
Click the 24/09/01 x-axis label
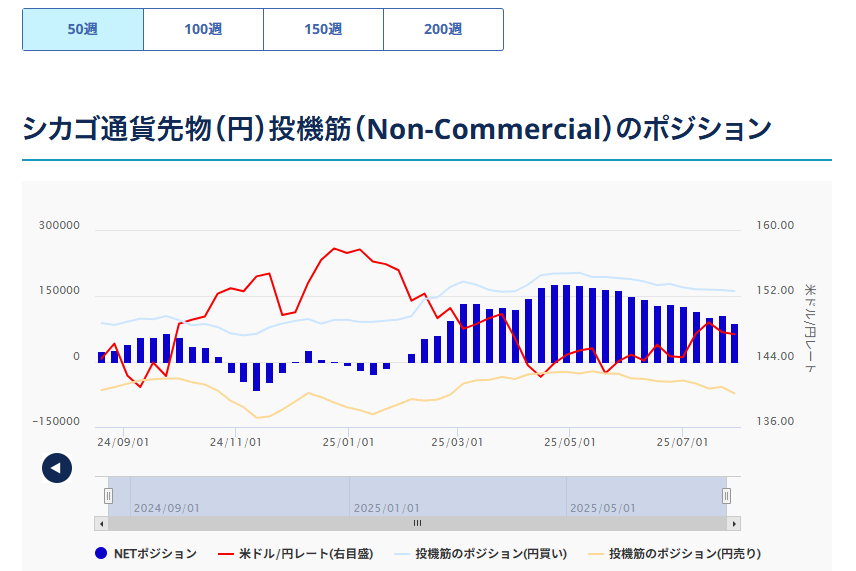tap(123, 442)
